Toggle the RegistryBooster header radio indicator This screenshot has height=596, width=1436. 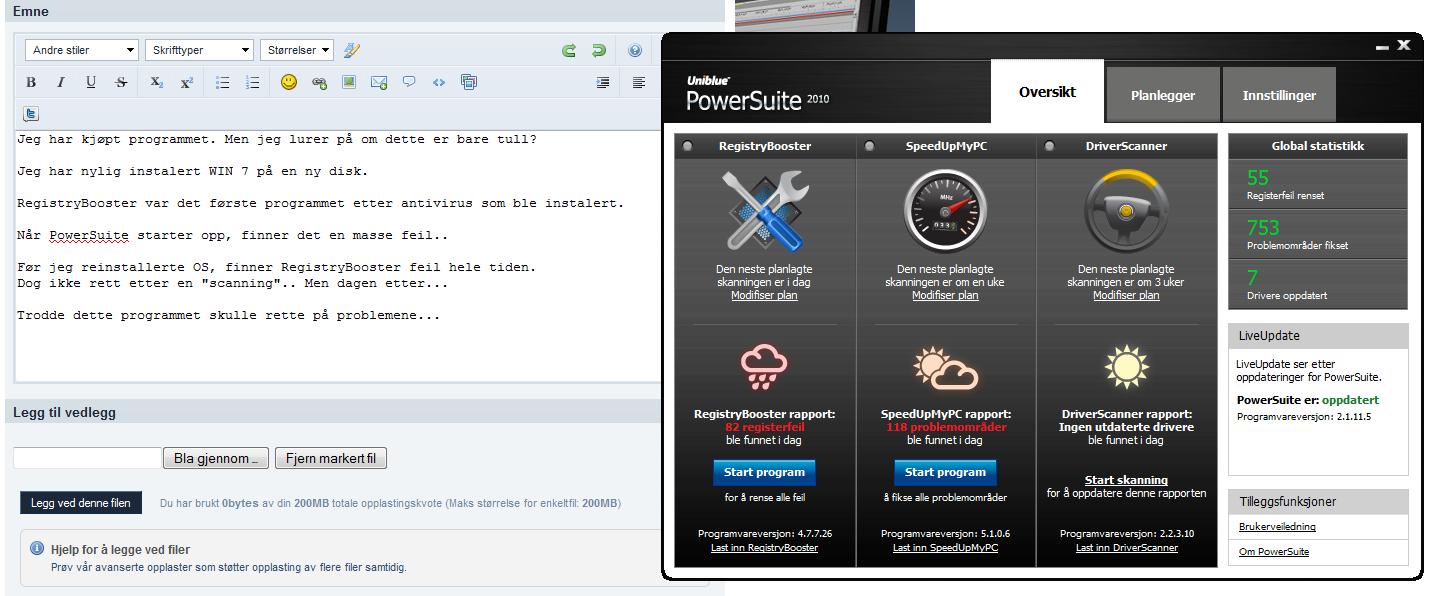688,146
